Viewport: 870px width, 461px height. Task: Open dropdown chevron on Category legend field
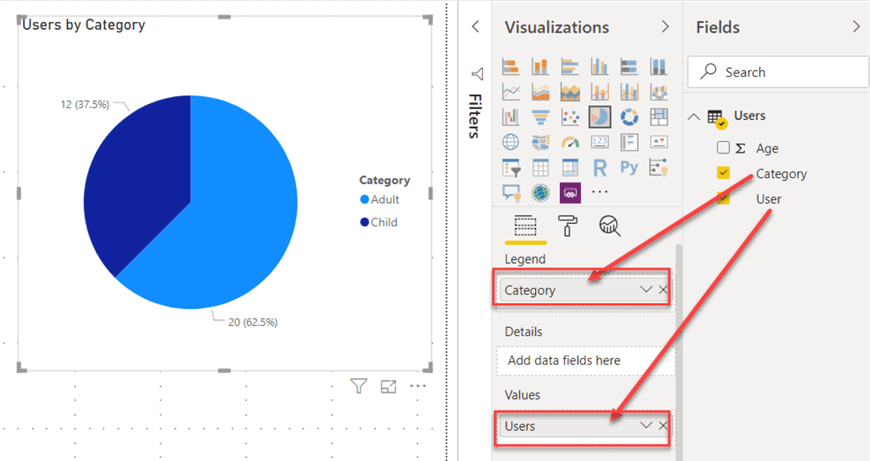[645, 289]
